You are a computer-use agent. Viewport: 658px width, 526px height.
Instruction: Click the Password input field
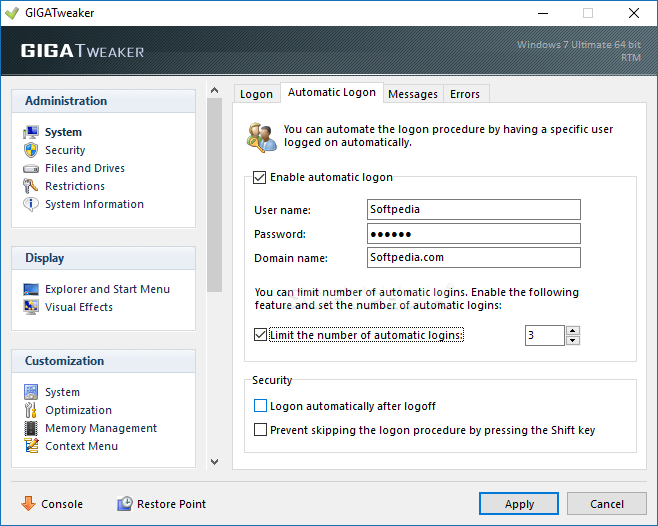click(x=474, y=233)
